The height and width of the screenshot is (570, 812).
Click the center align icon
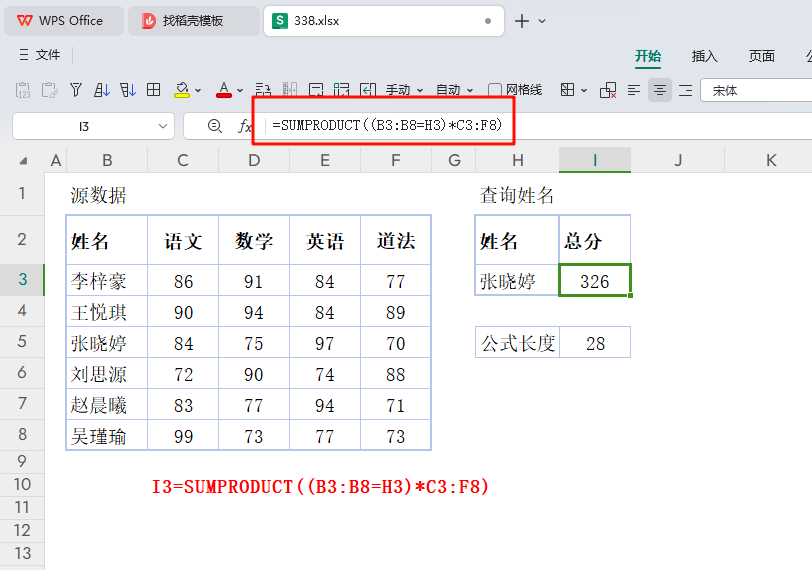pos(660,91)
